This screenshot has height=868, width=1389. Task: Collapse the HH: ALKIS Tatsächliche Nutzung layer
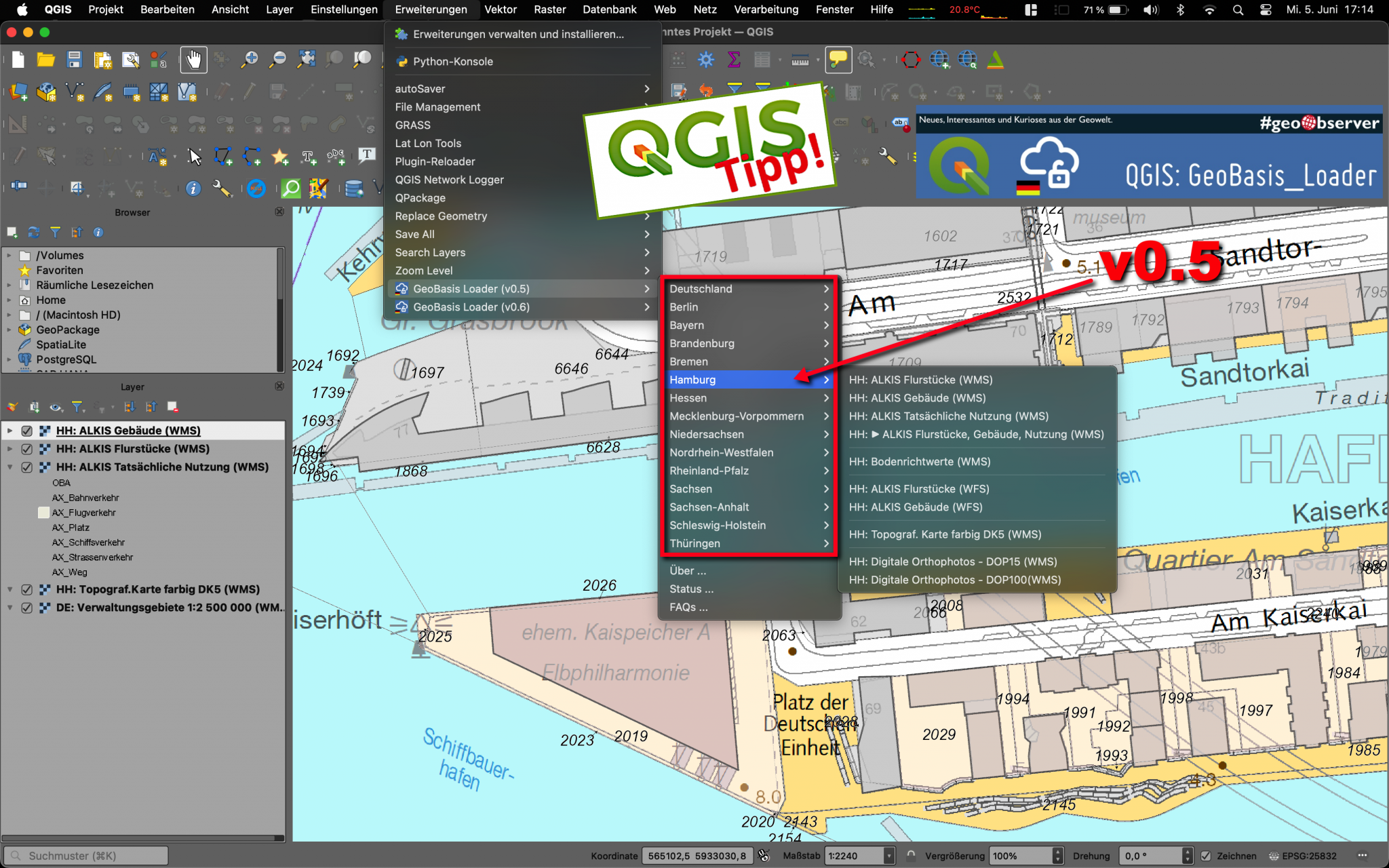point(9,467)
